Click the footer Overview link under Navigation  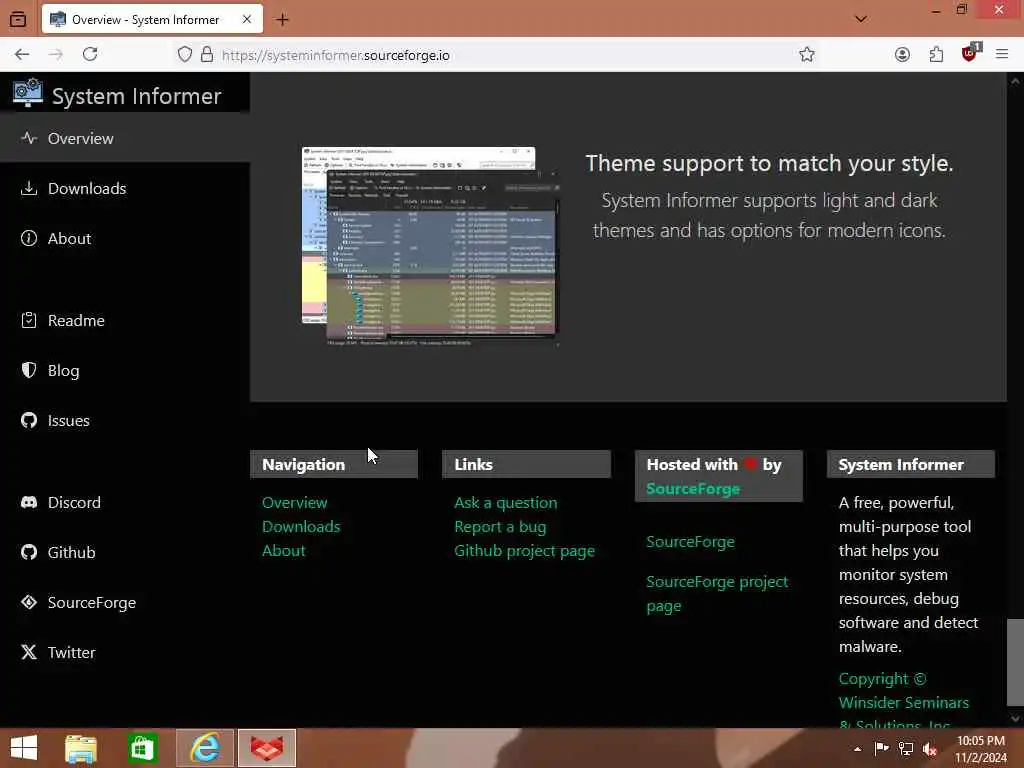(295, 502)
